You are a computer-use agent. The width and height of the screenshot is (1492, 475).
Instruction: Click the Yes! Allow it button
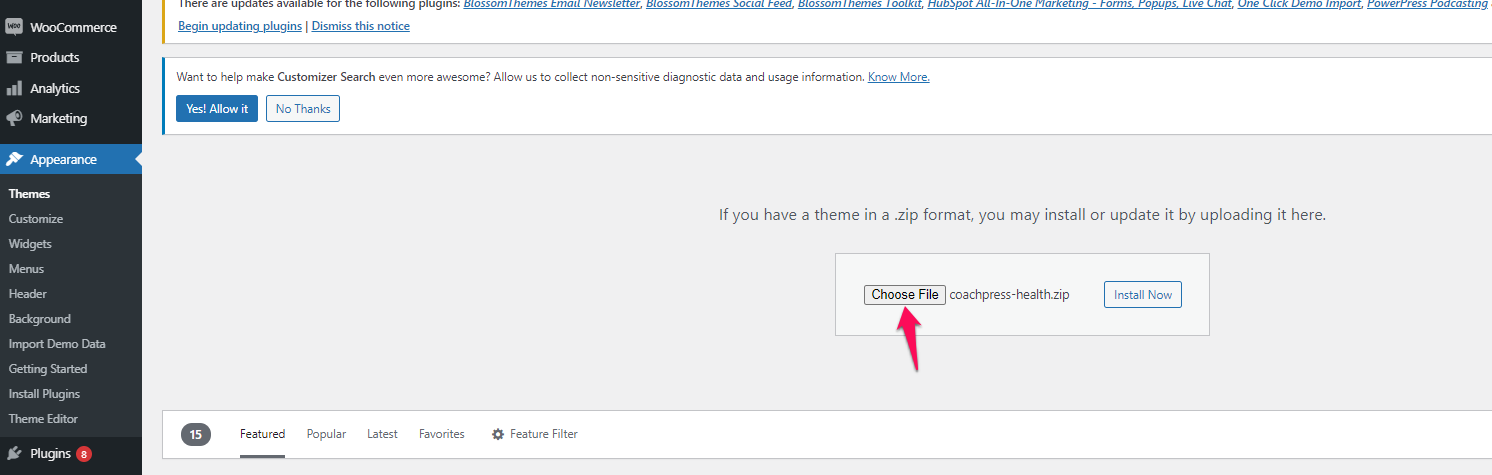[217, 109]
